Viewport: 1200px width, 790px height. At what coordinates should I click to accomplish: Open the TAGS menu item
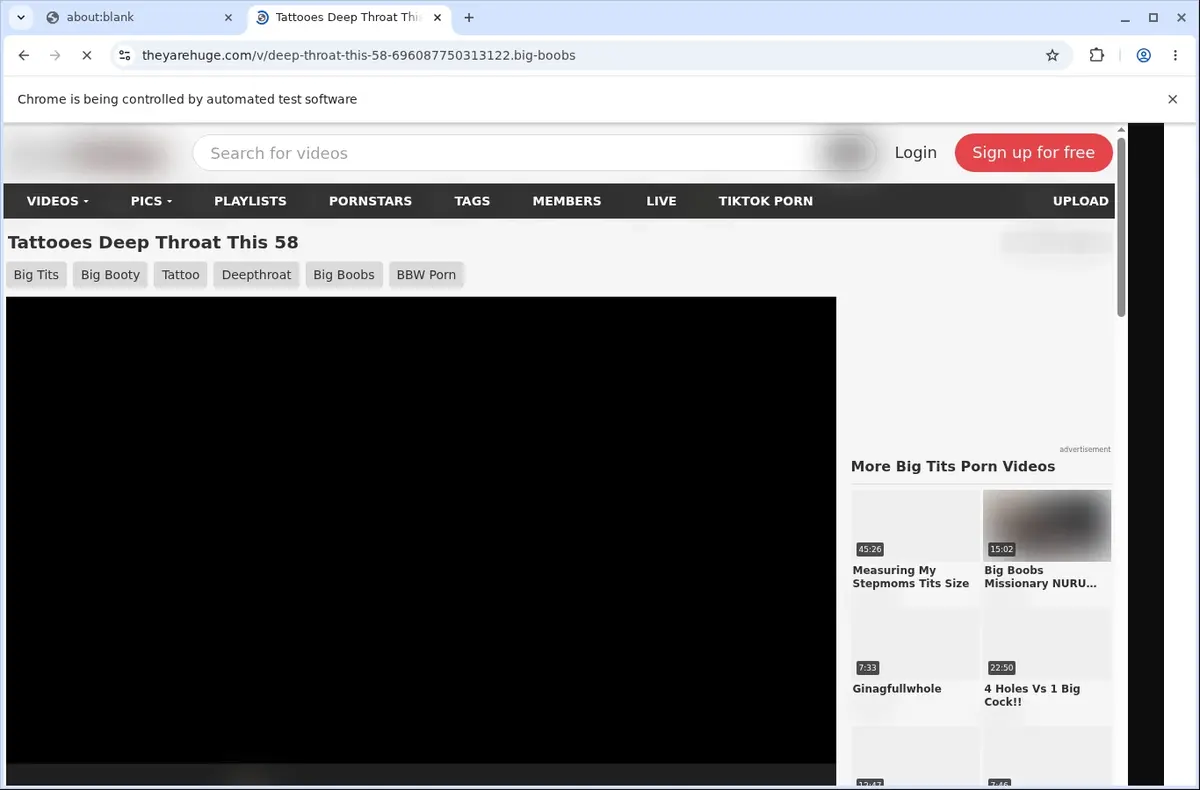point(472,201)
